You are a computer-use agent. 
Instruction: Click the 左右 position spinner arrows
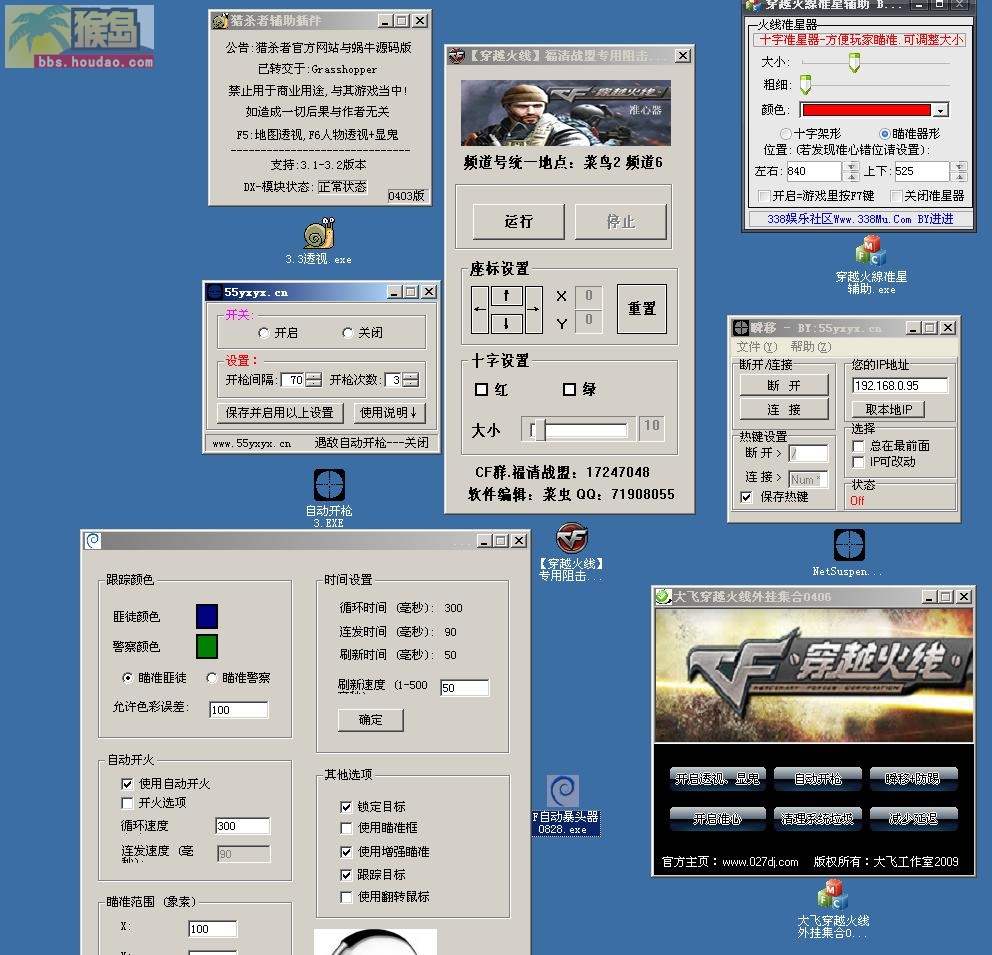(x=851, y=171)
